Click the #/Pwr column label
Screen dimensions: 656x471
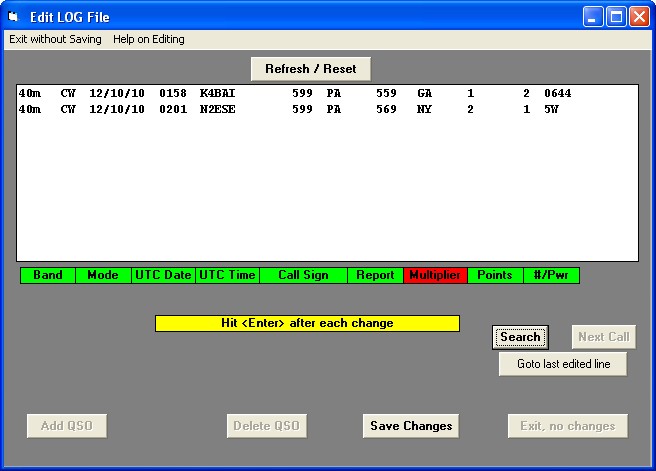coord(551,275)
